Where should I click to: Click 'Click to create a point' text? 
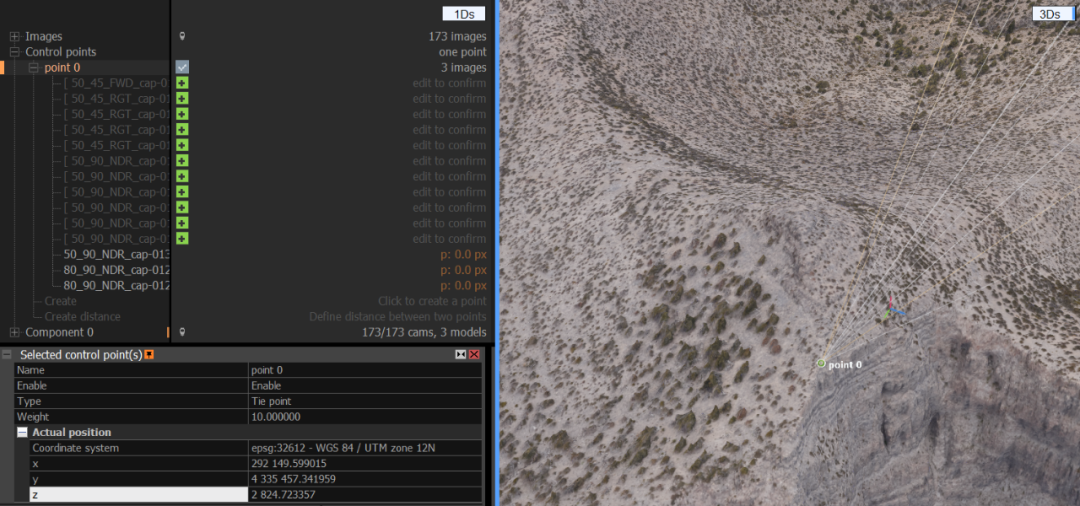point(432,301)
